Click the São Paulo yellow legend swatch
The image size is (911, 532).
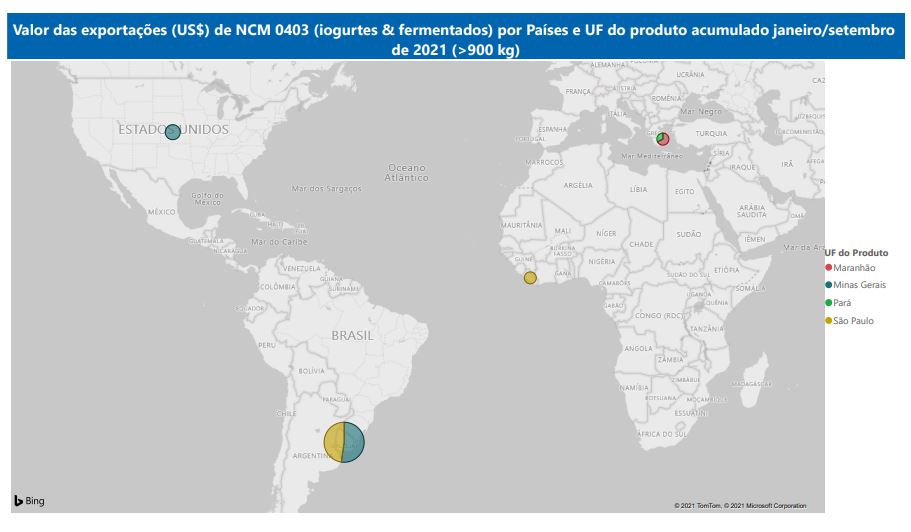pyautogui.click(x=828, y=321)
